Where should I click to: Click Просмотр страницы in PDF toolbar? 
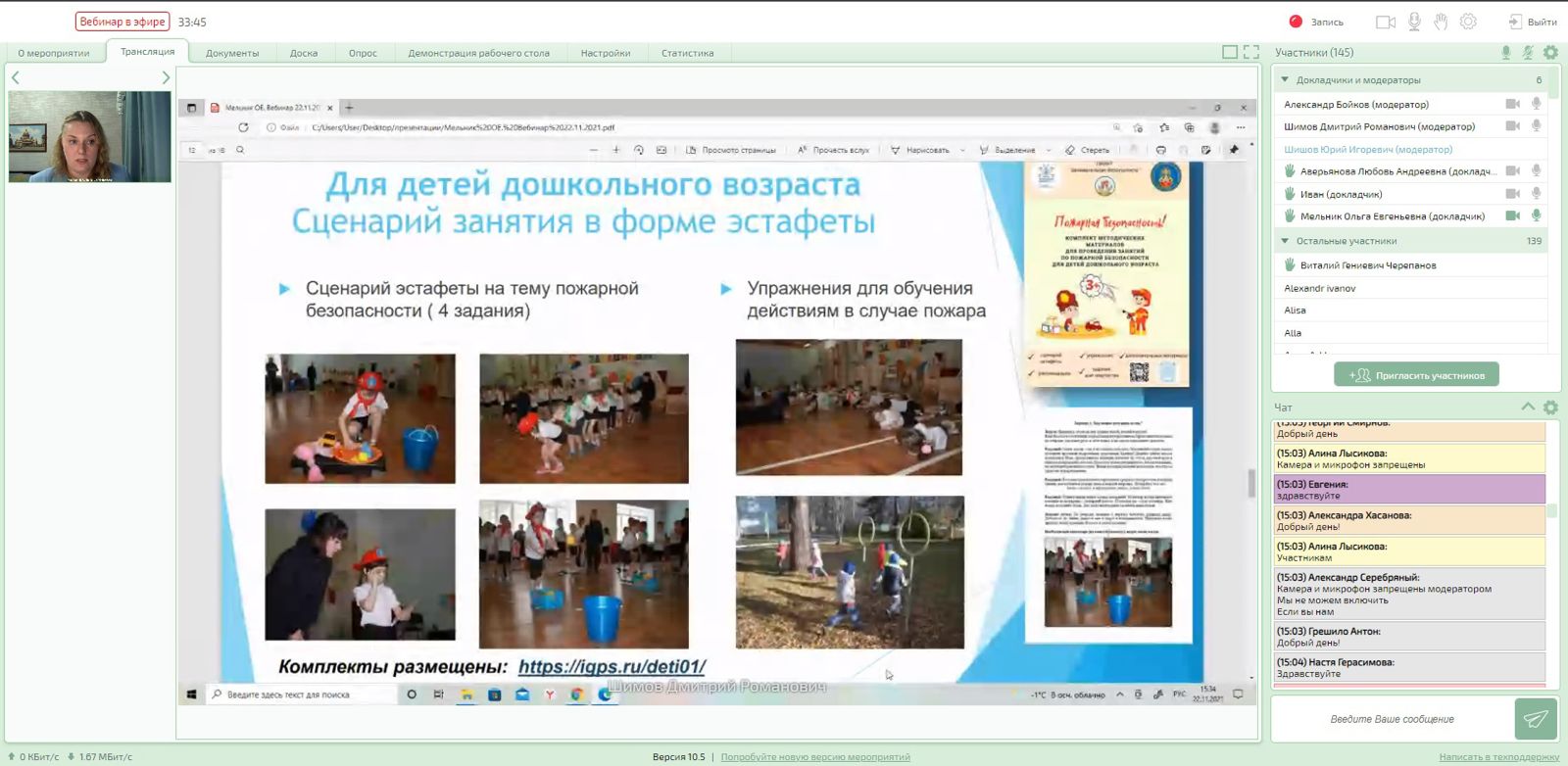click(731, 150)
